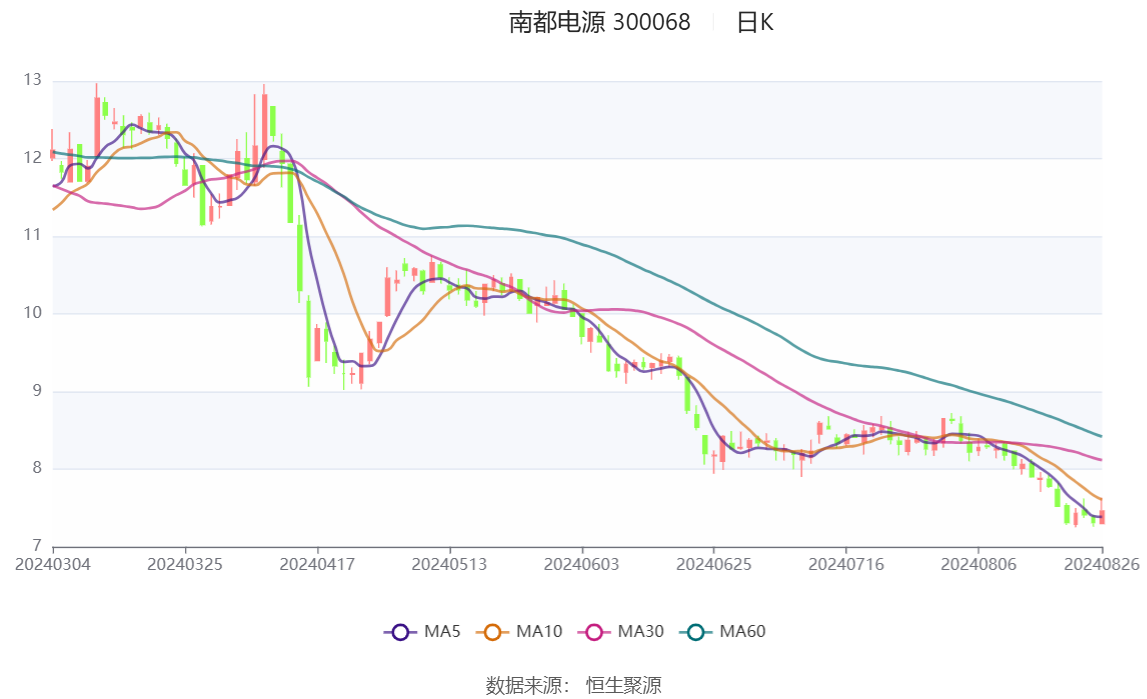Viewport: 1147px width, 699px height.
Task: Click y-axis value 10
Action: (x=32, y=313)
